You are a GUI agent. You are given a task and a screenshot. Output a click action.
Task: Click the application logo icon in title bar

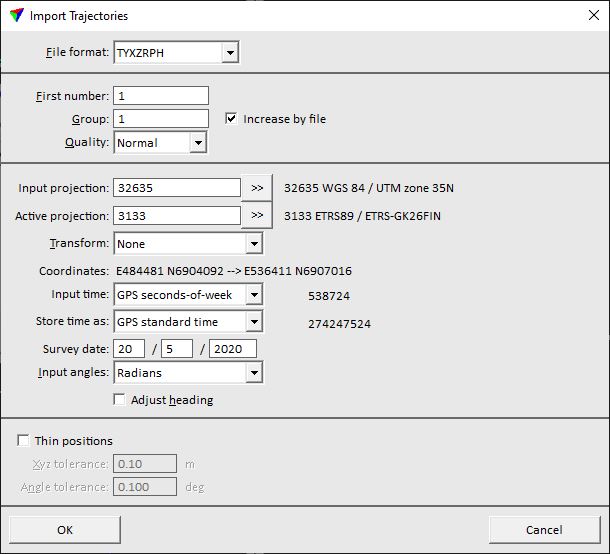pos(16,15)
